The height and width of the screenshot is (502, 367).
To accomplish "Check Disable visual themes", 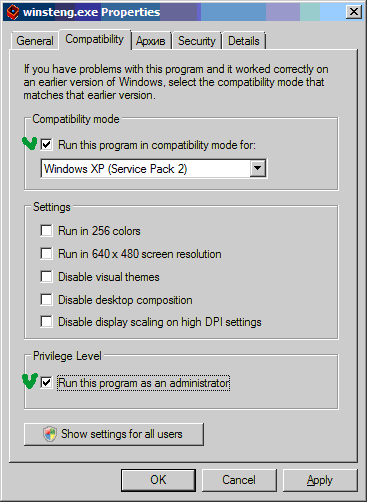I will 46,277.
